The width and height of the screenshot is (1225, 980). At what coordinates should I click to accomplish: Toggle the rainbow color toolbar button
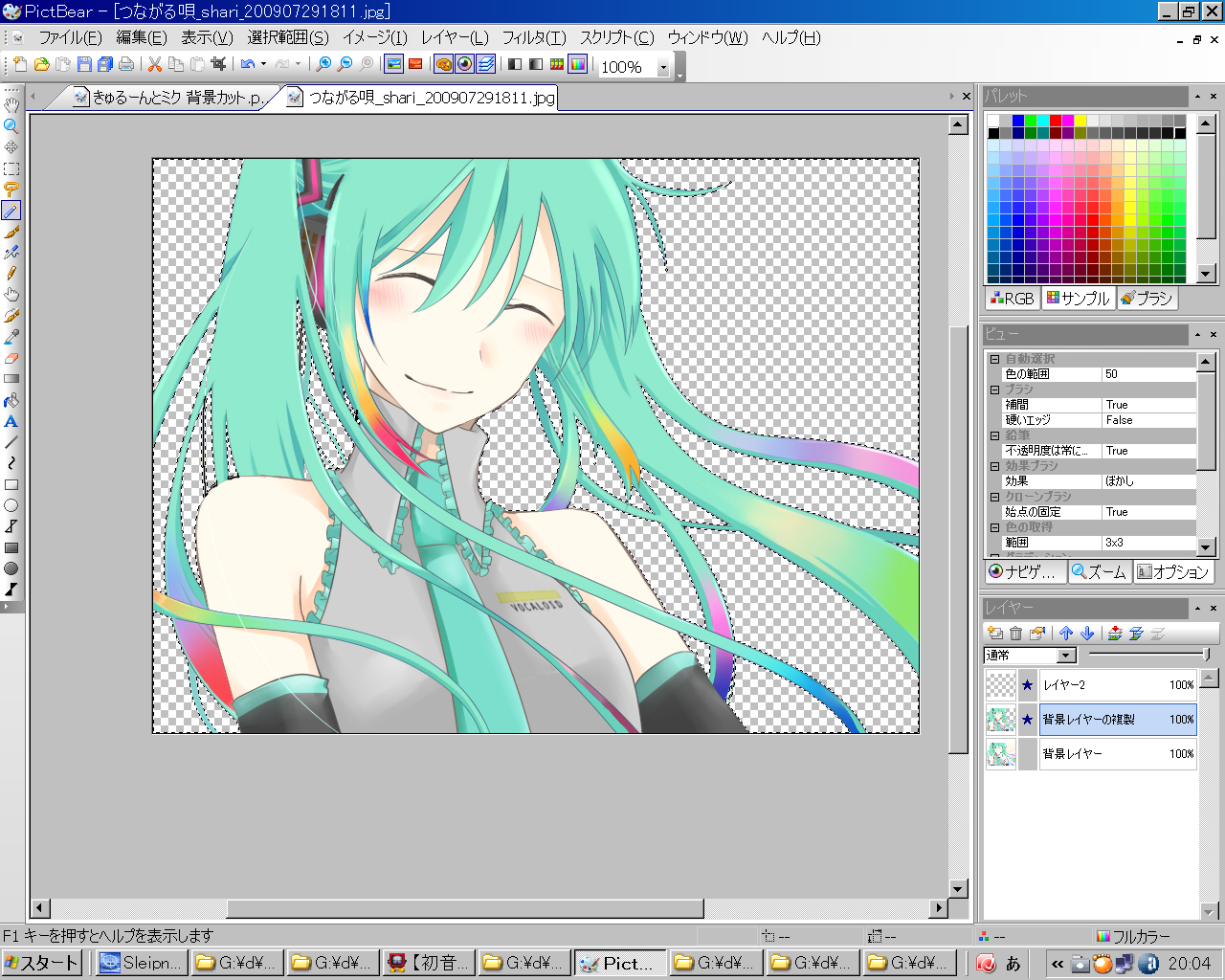pos(578,65)
